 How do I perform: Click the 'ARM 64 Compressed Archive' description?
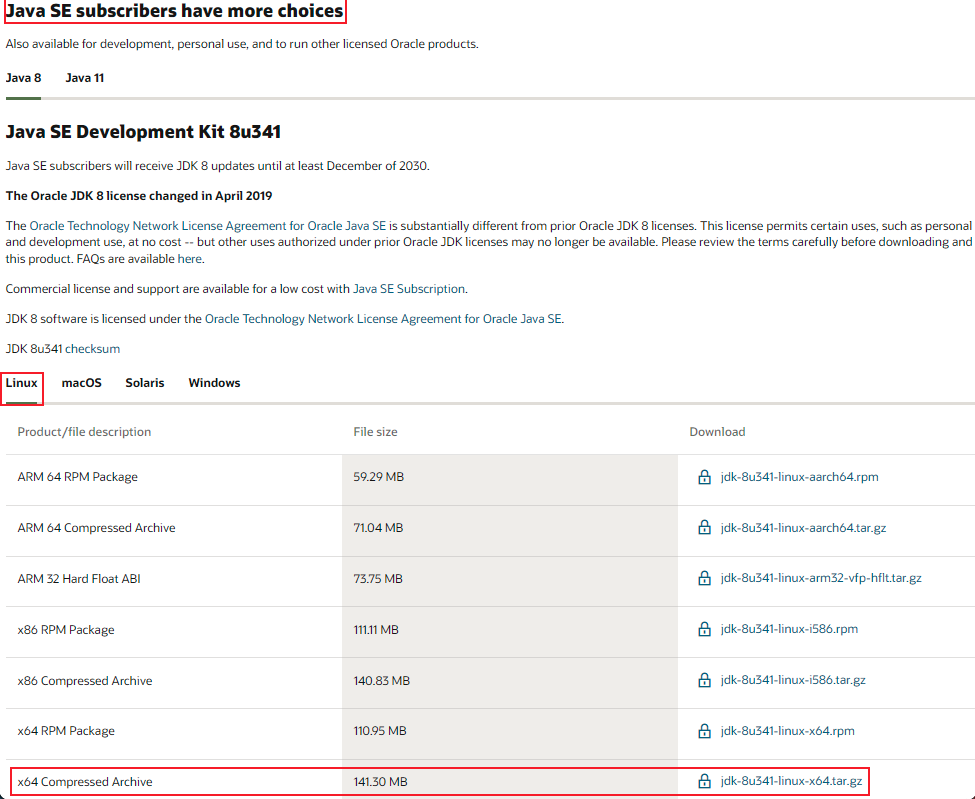coord(96,528)
